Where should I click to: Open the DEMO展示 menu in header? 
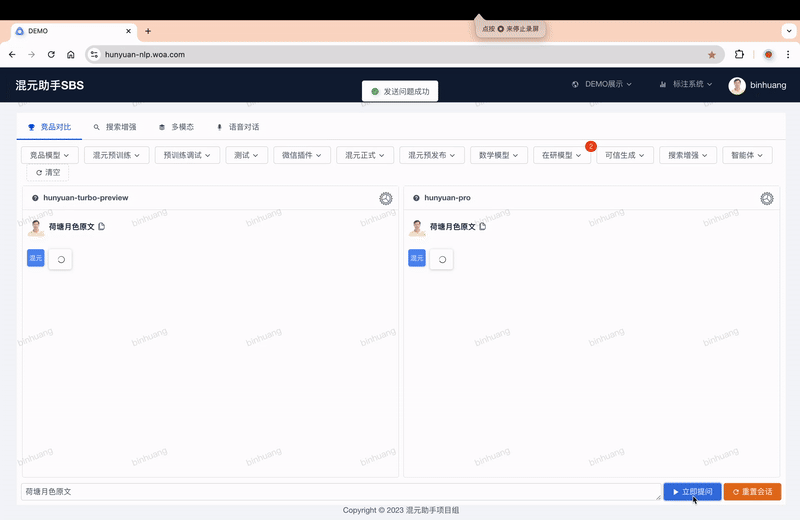click(602, 85)
